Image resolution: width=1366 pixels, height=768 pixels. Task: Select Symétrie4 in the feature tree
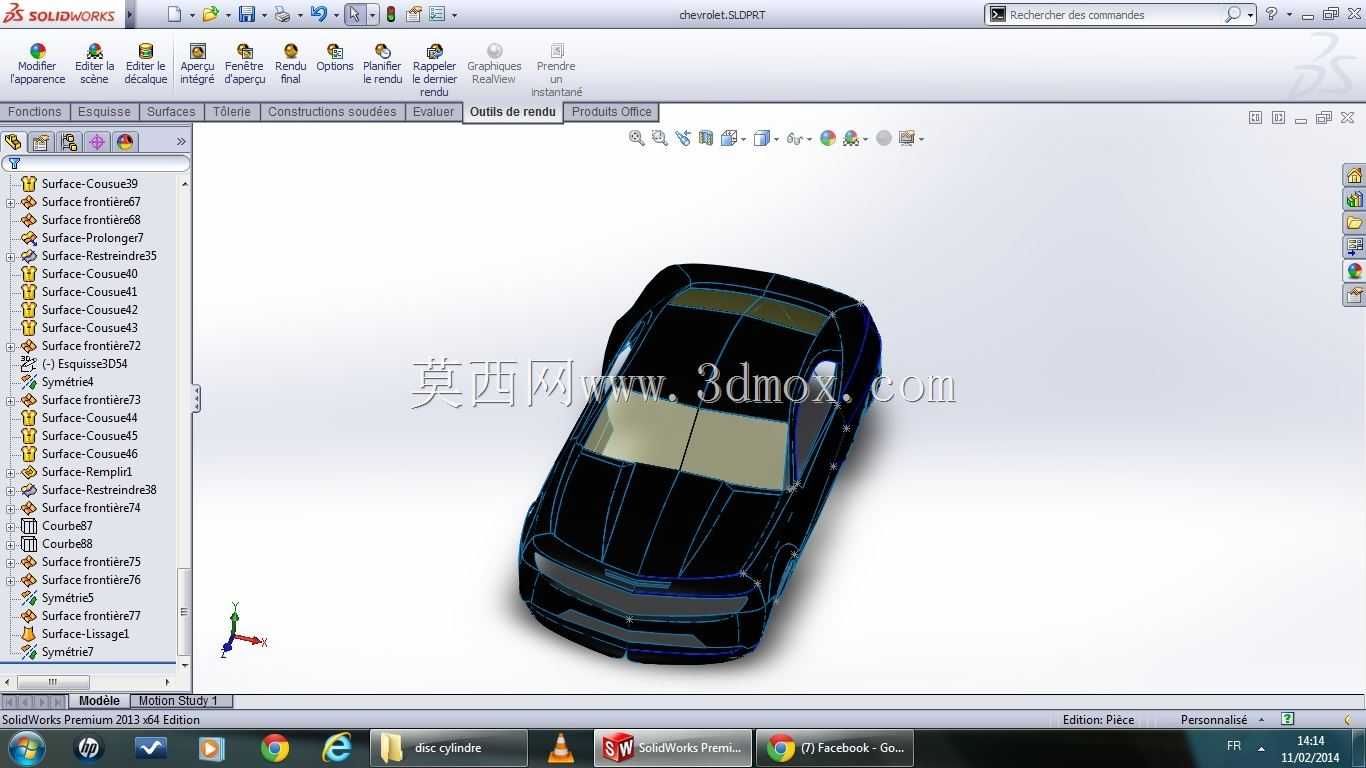pos(67,382)
